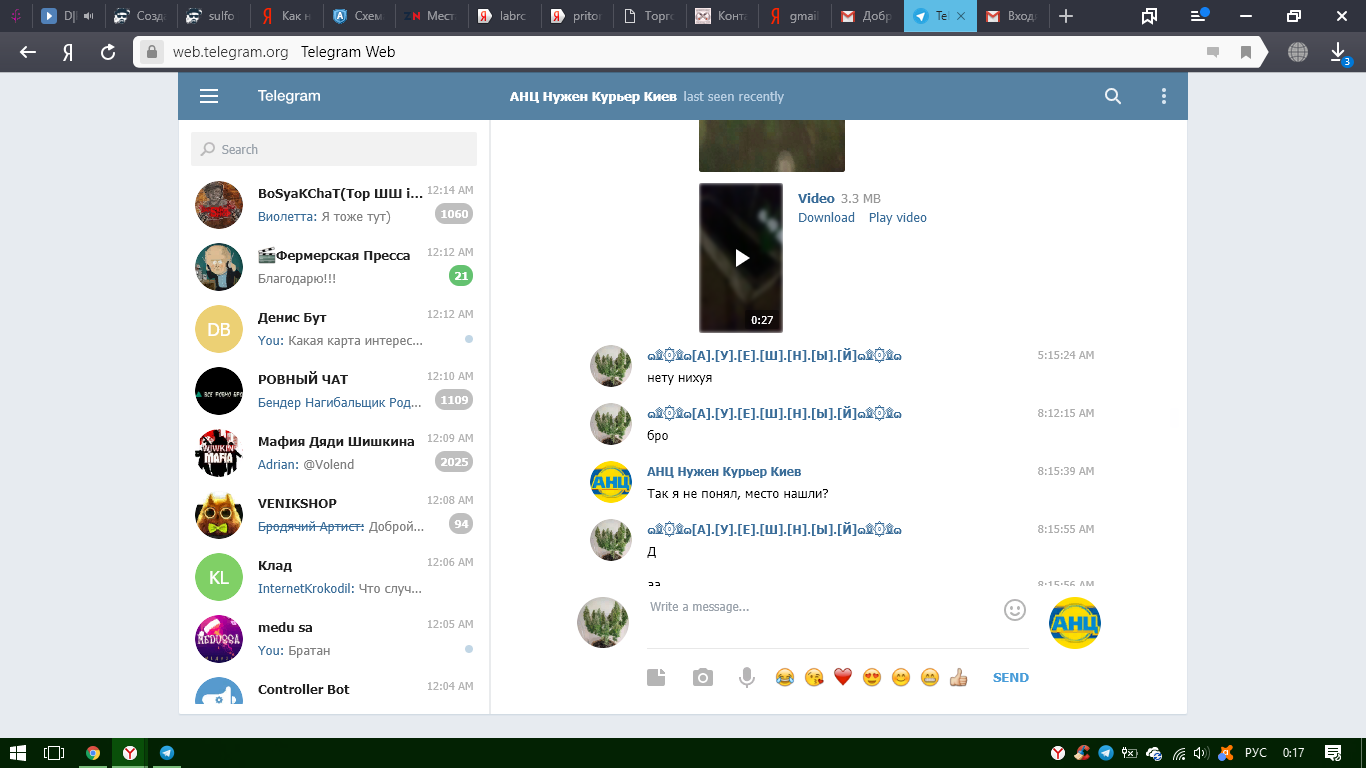This screenshot has width=1366, height=768.
Task: Open the globe protect icon in toolbar
Action: [1298, 52]
